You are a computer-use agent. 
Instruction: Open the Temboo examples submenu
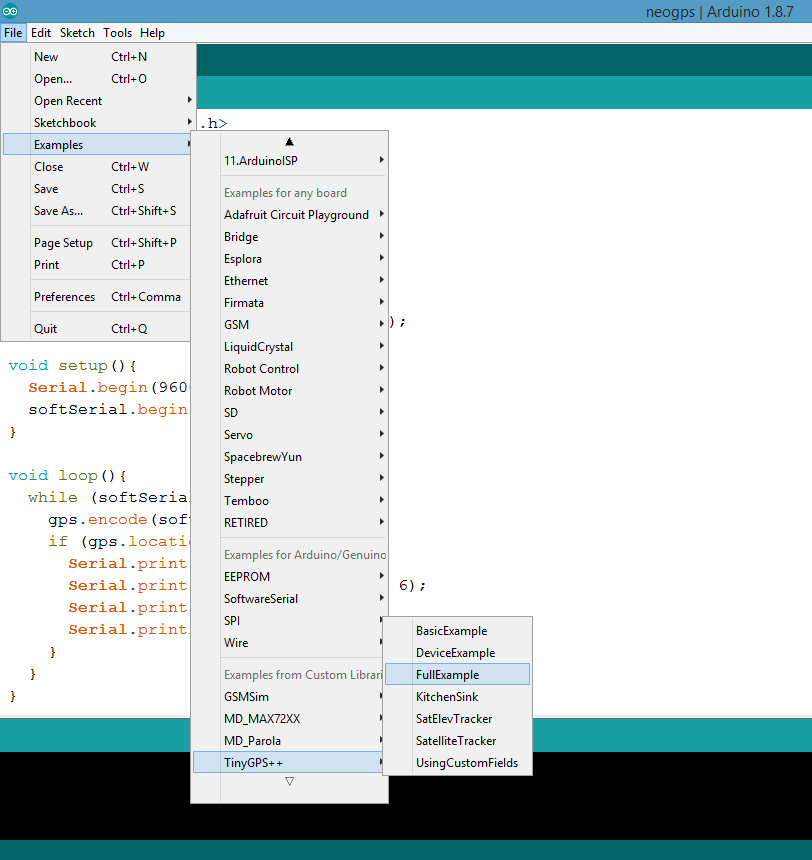click(x=289, y=500)
